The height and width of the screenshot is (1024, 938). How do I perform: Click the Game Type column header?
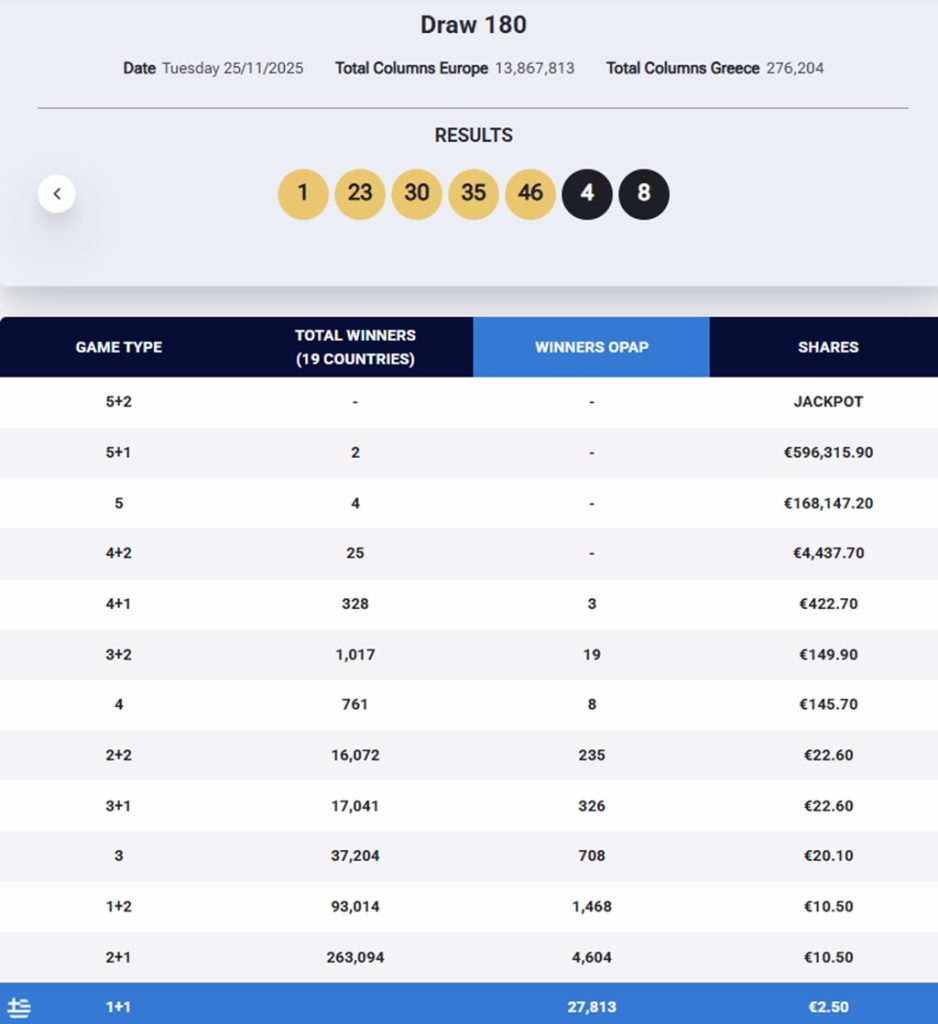[x=118, y=347]
